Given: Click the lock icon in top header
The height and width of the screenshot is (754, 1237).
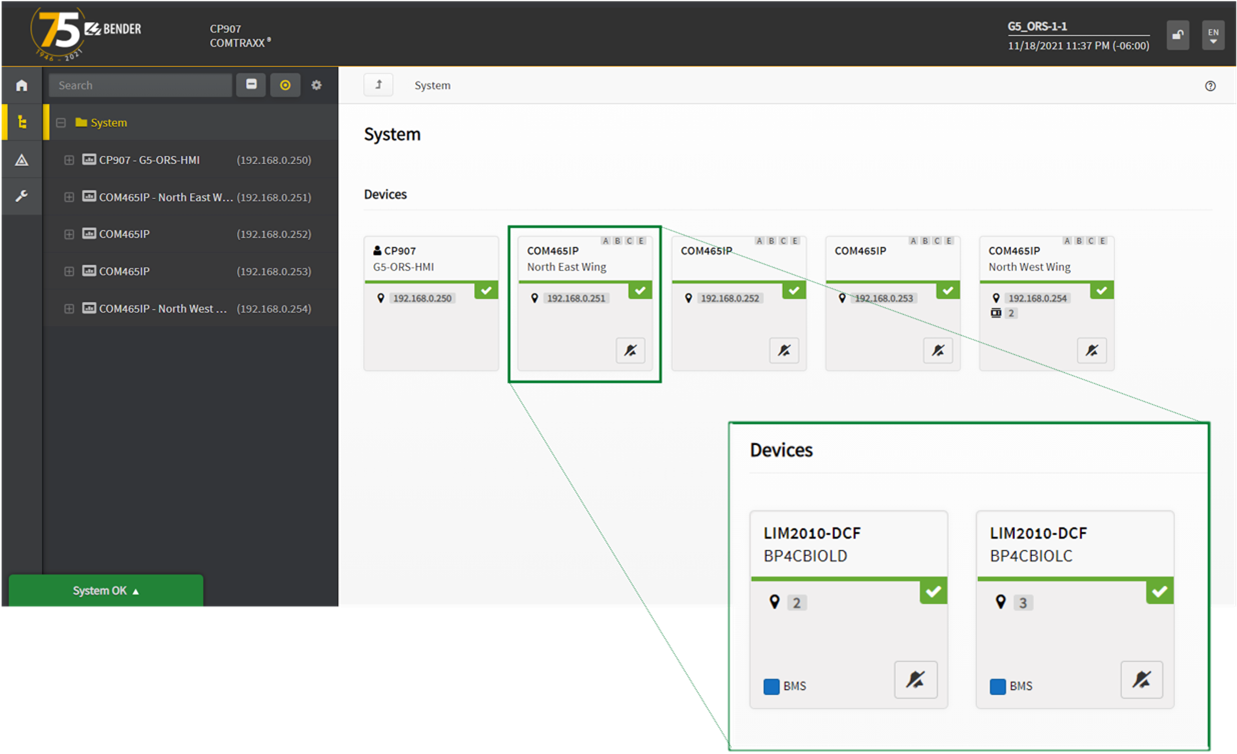Looking at the screenshot, I should [x=1178, y=35].
